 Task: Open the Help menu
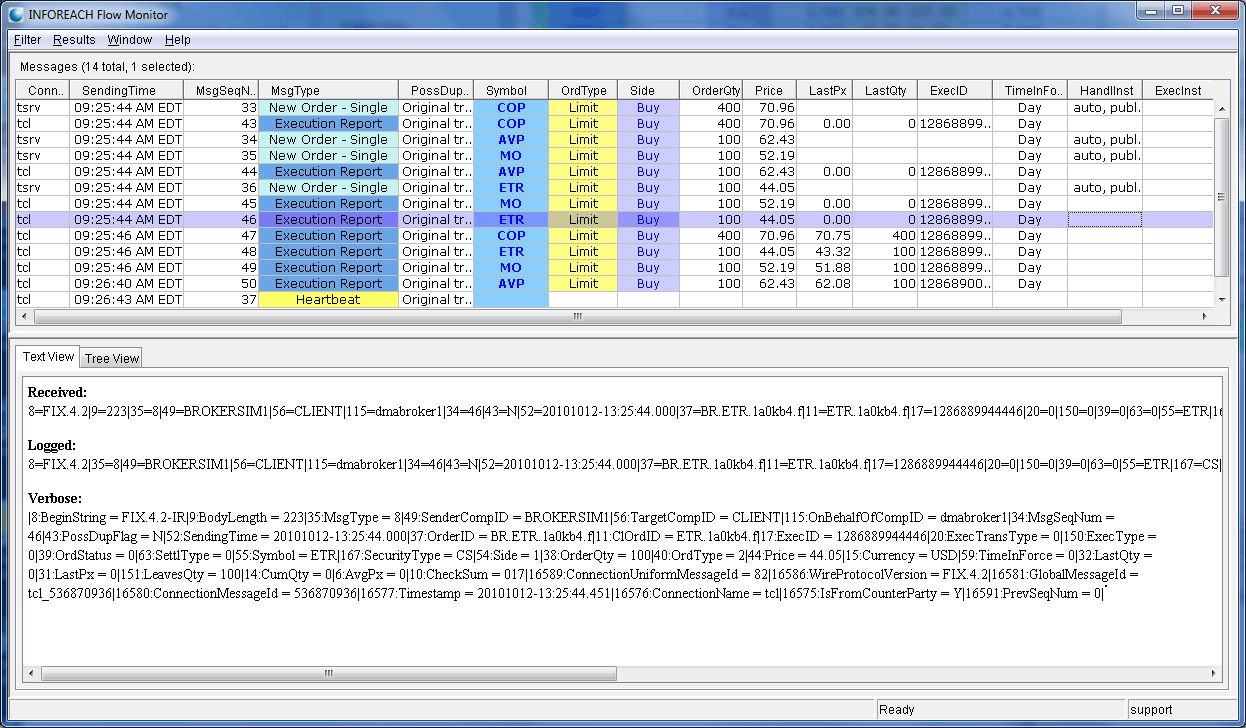(178, 40)
